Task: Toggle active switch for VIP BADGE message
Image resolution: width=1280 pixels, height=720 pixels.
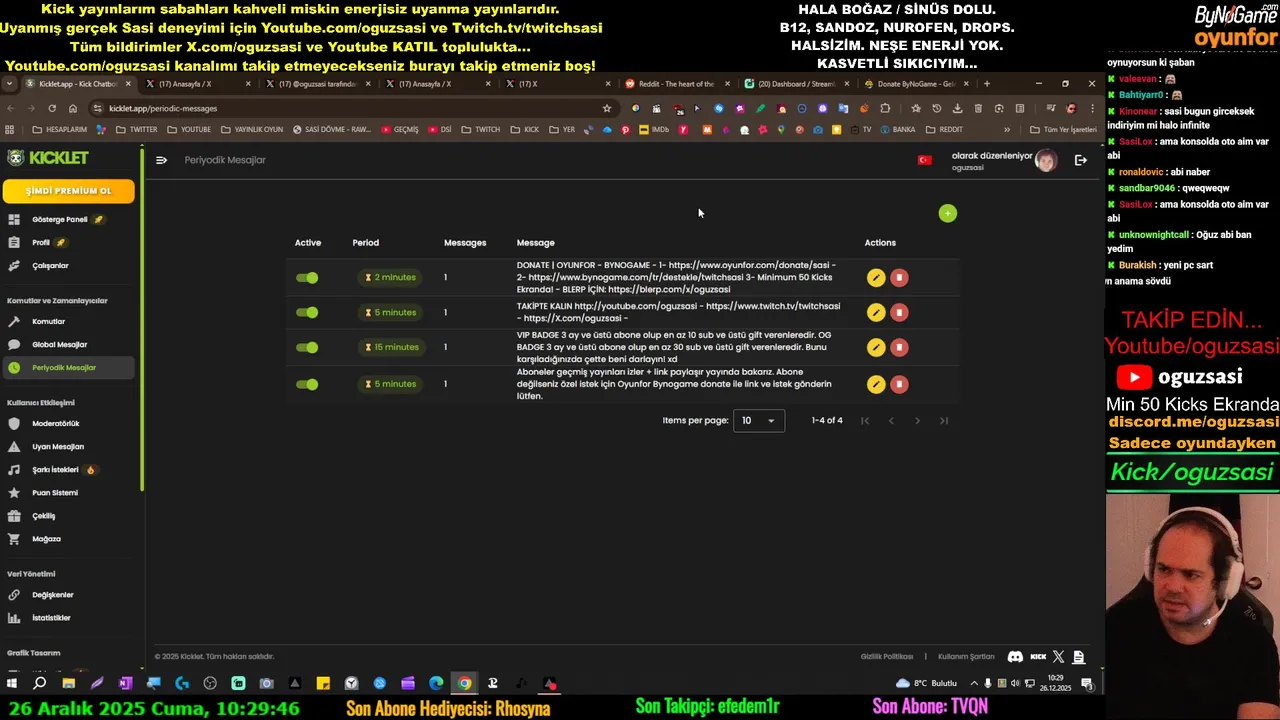Action: tap(307, 348)
